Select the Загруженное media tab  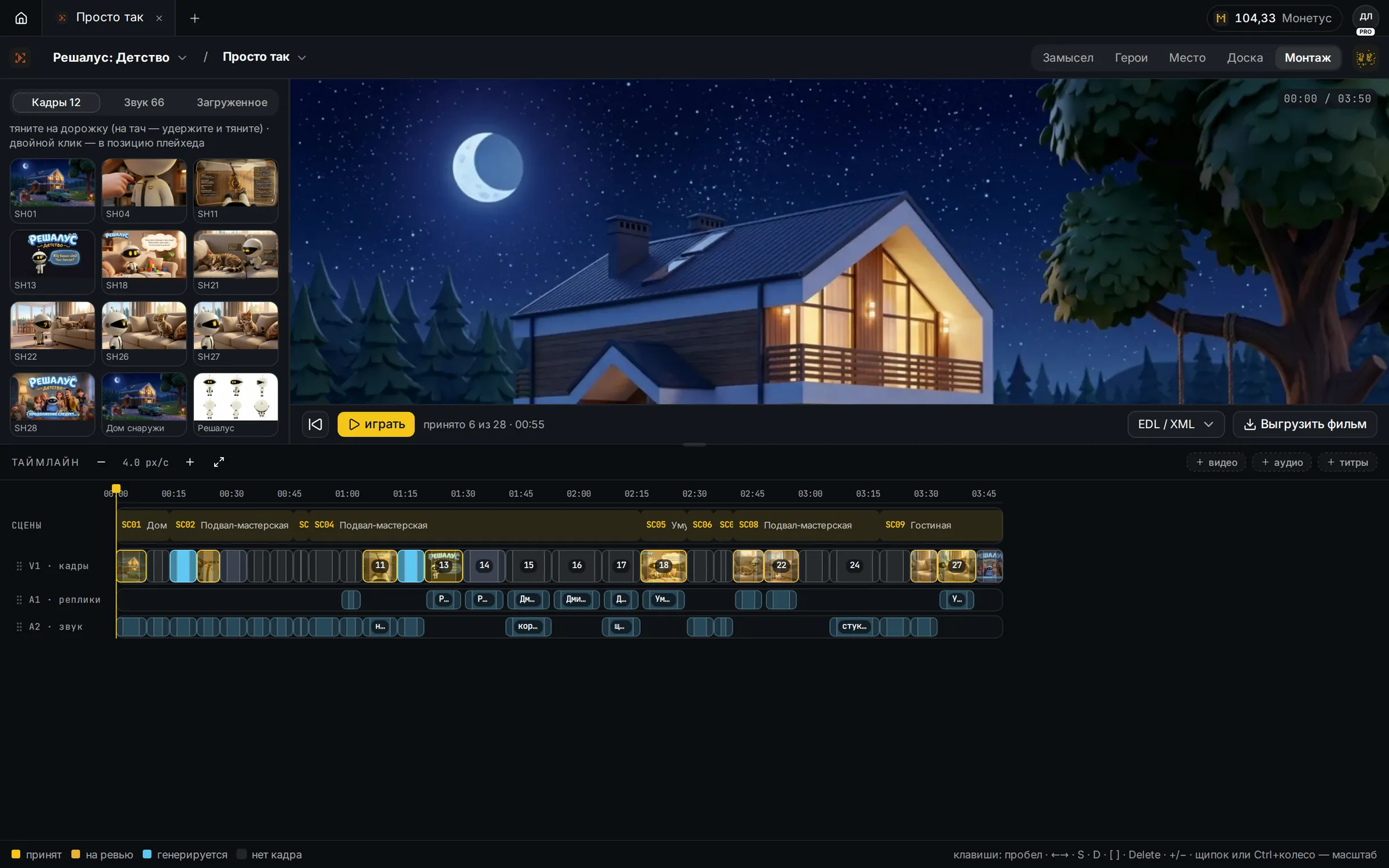tap(231, 102)
